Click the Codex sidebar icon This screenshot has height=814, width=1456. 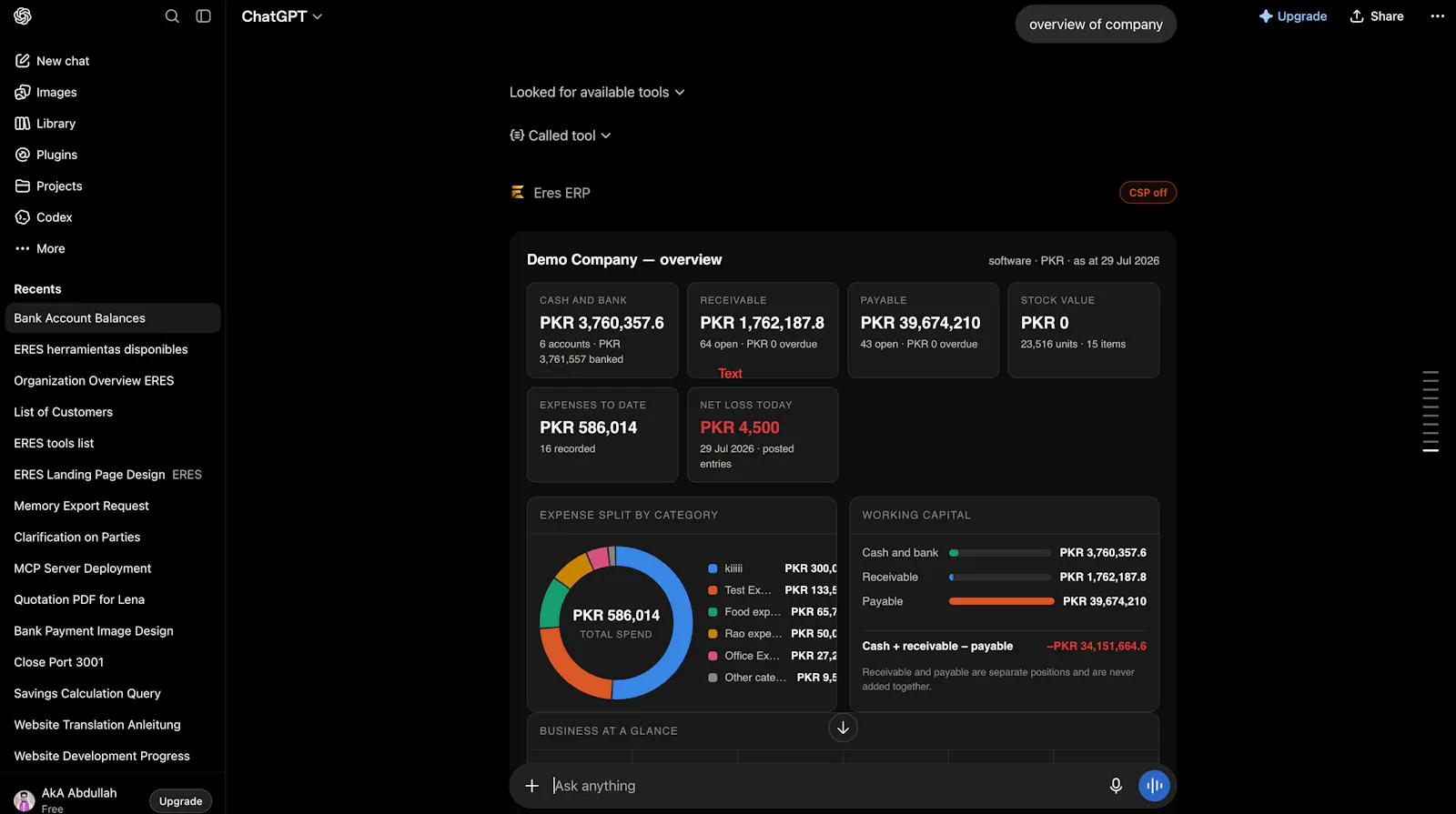[x=23, y=217]
